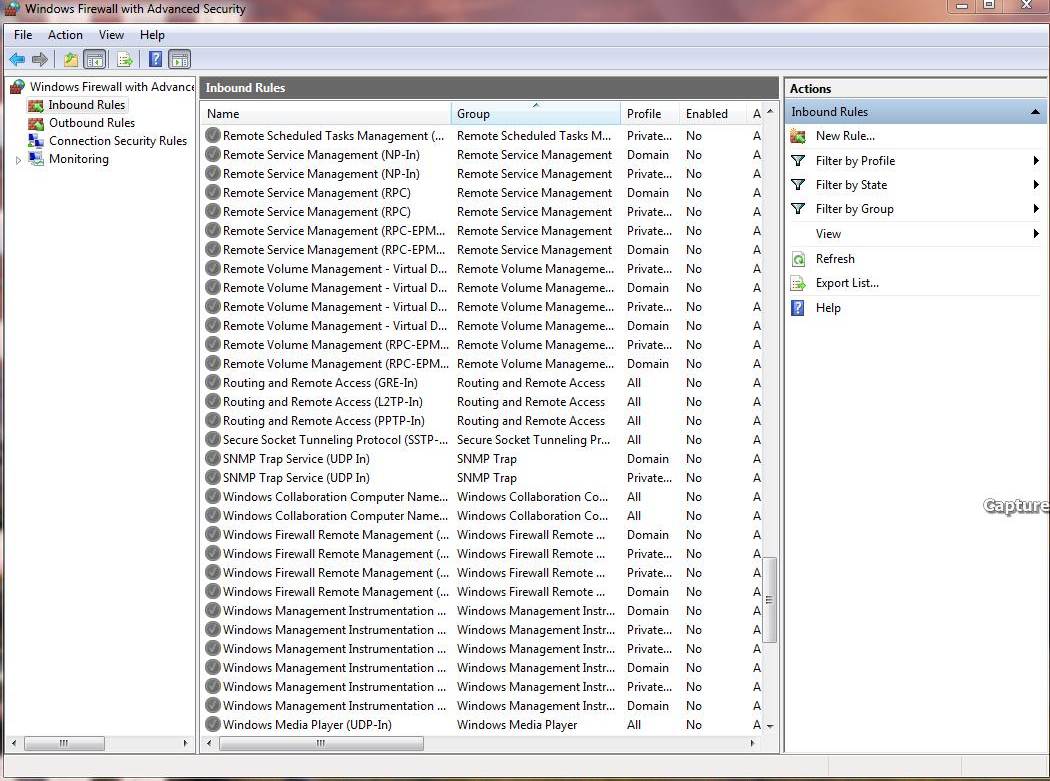
Task: Click the Filter by Group funnel icon
Action: coord(798,209)
